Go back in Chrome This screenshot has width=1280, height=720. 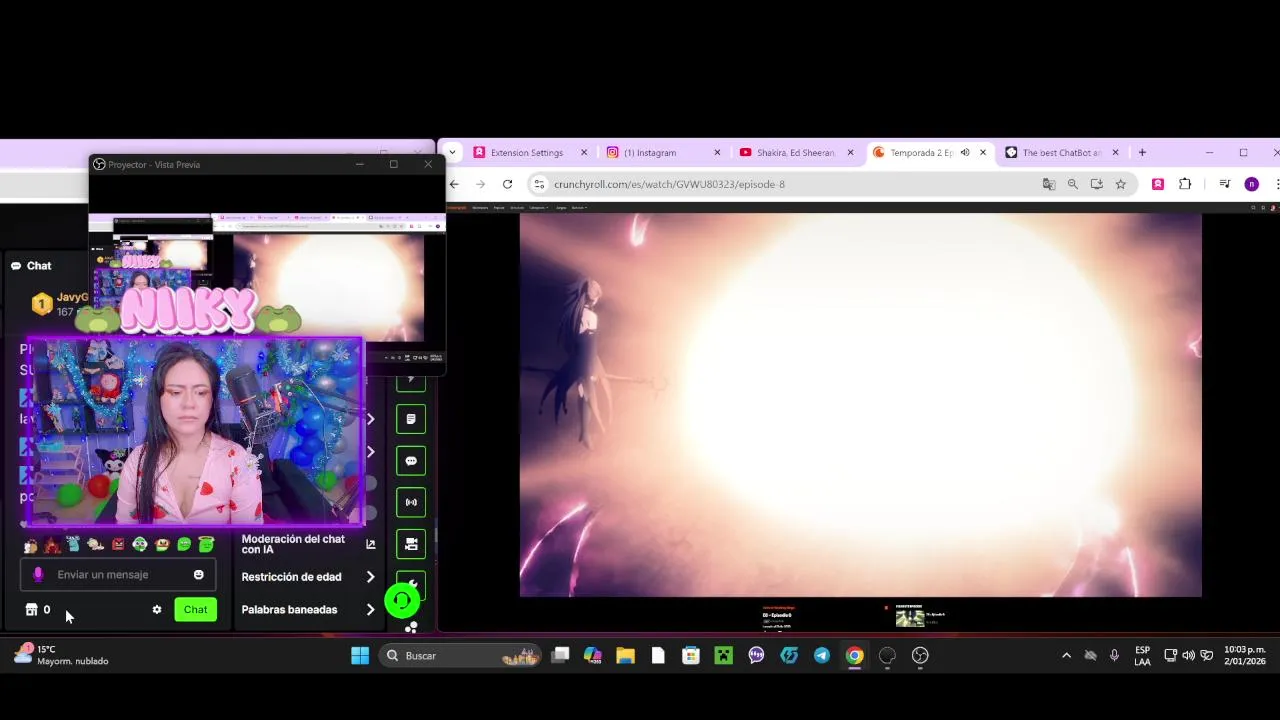click(454, 184)
